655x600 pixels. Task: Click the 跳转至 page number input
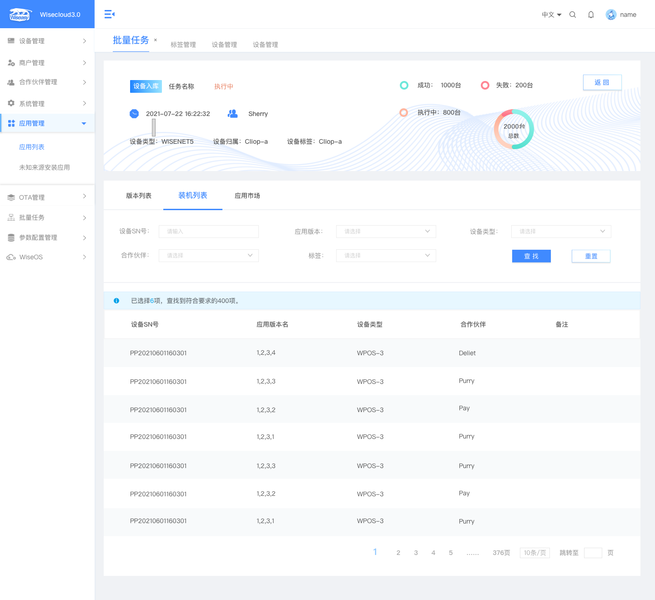tap(593, 553)
